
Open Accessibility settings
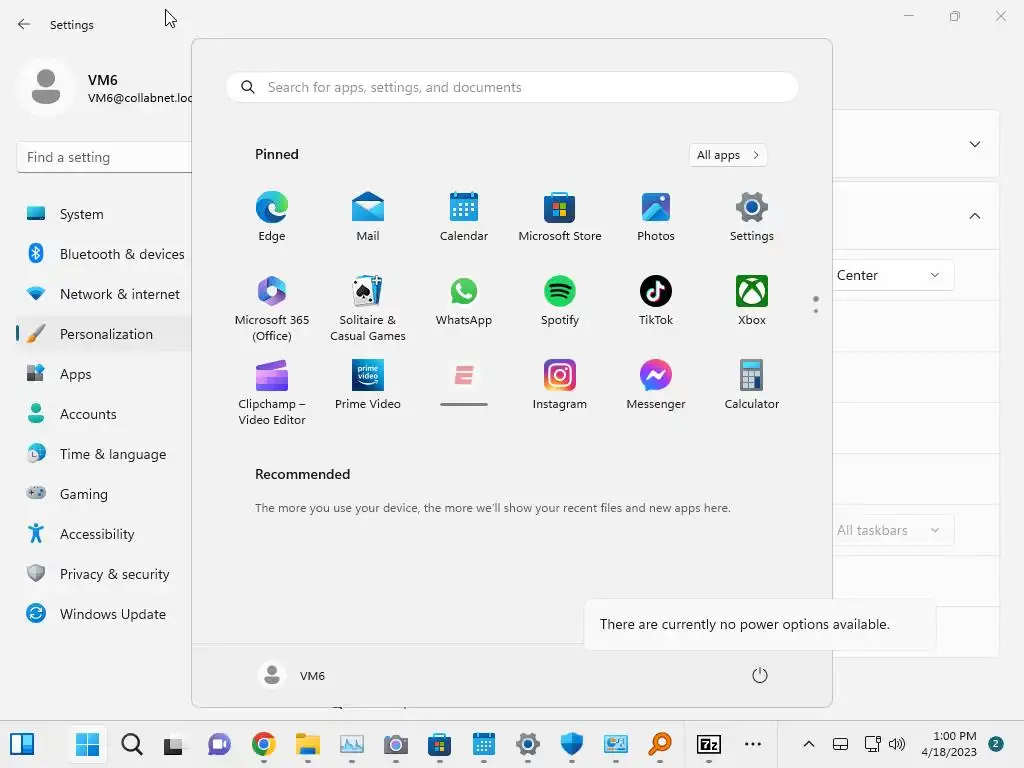104,534
